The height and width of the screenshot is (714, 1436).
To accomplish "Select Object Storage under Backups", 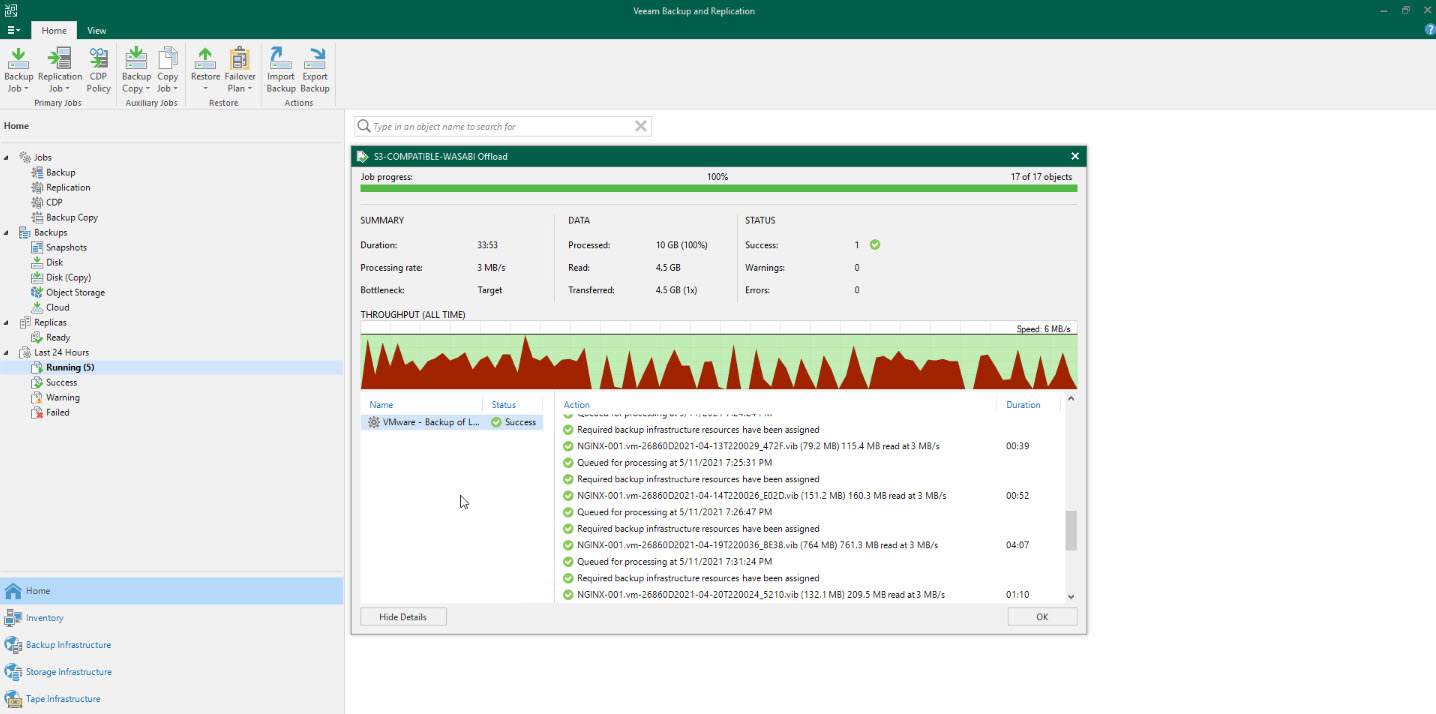I will pos(75,292).
